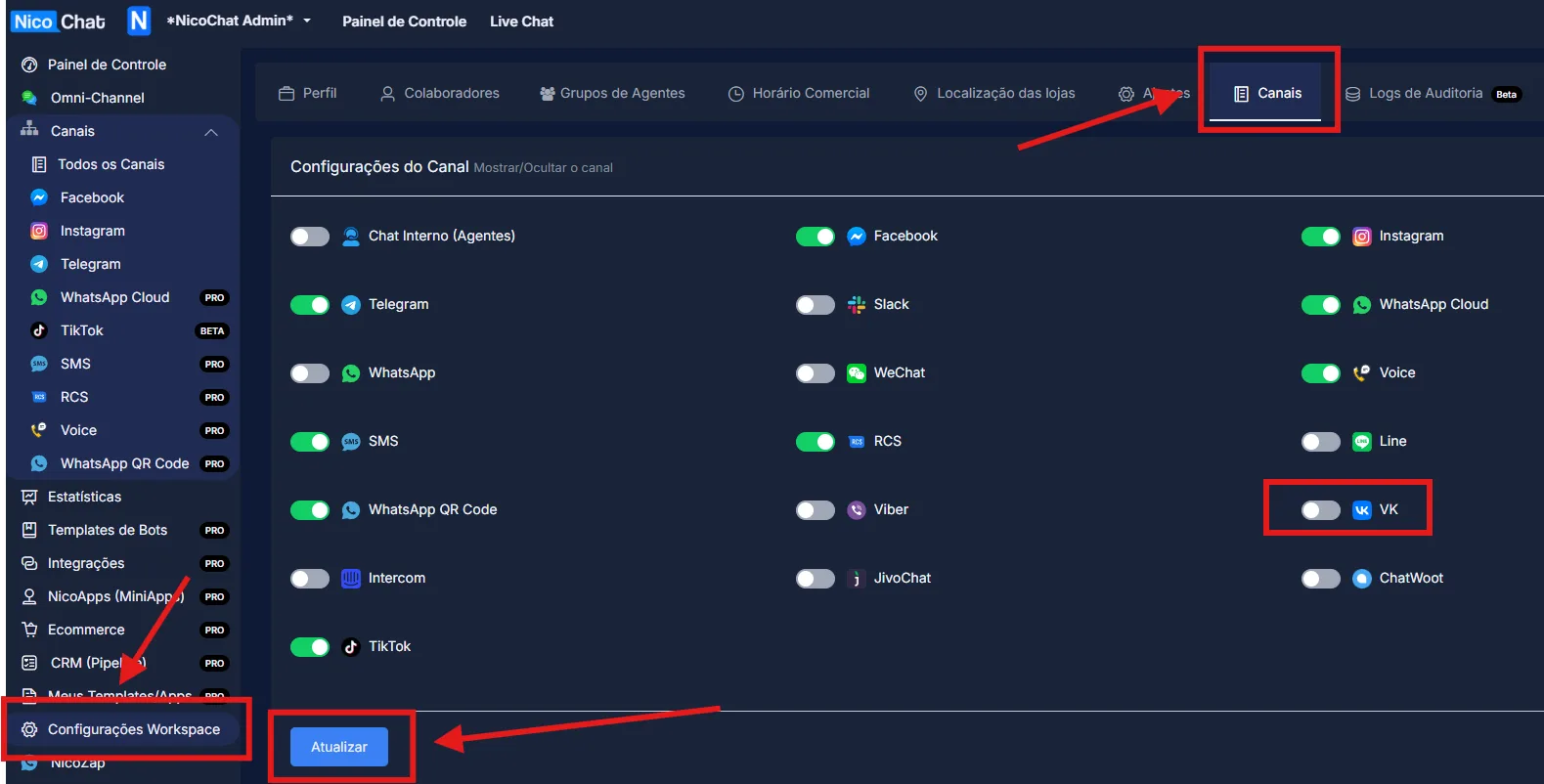Screen dimensions: 1544x784
Task: Switch to Logs de Auditoria tab
Action: coord(1433,94)
